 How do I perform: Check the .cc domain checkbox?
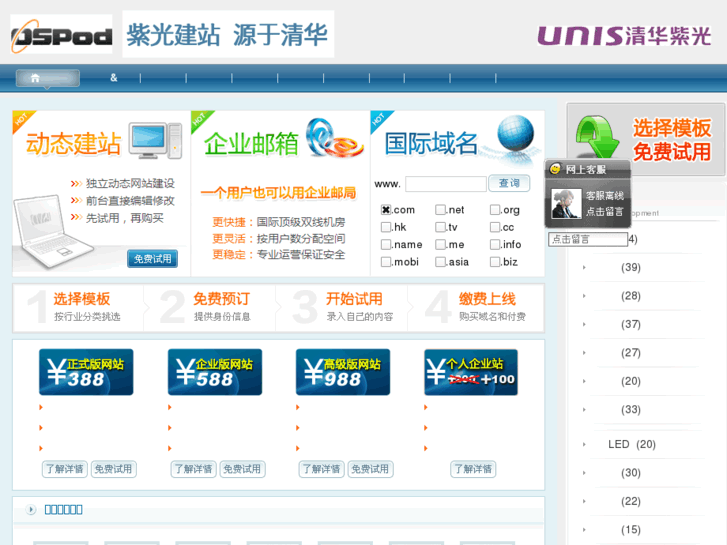495,227
